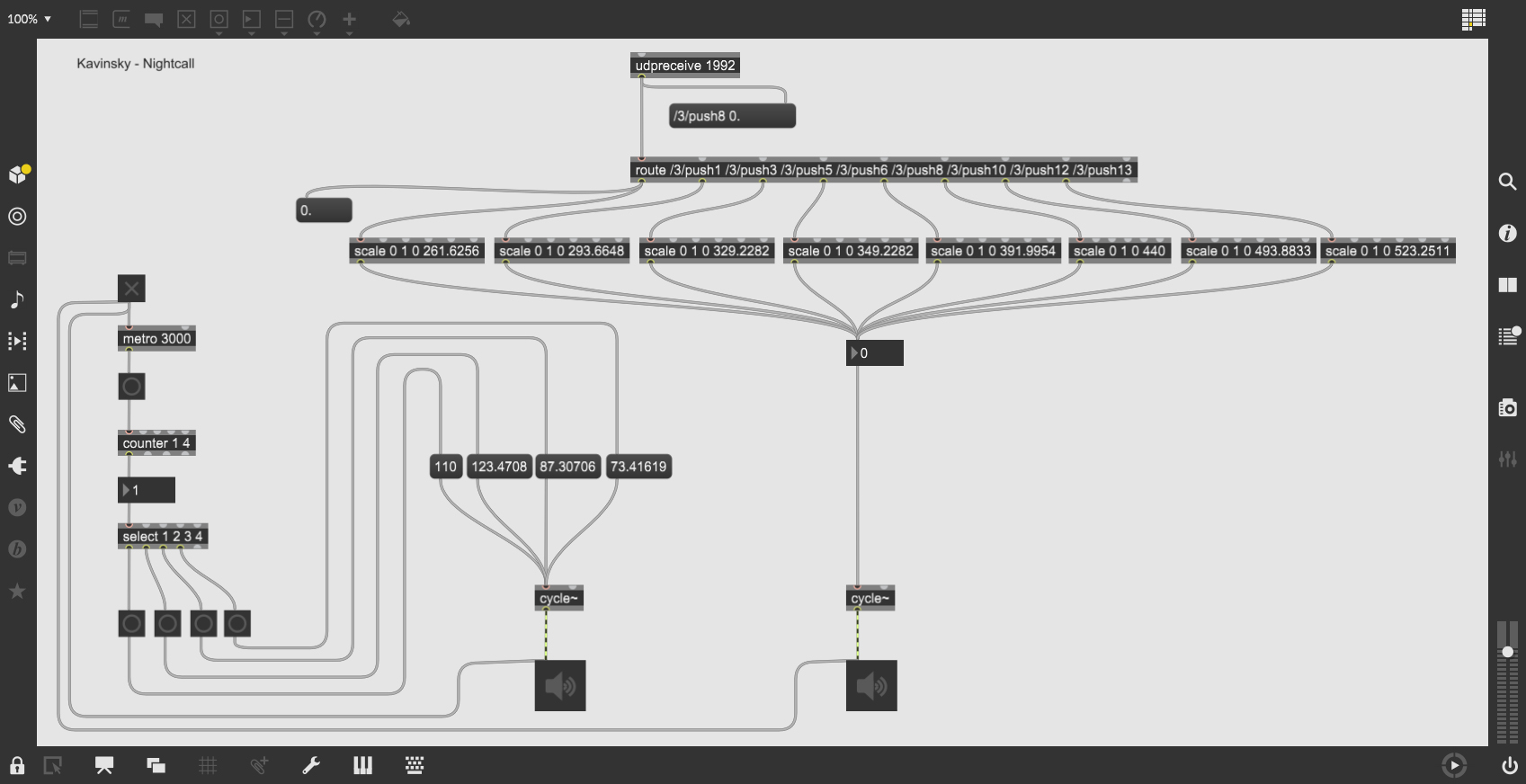The height and width of the screenshot is (784, 1526).
Task: Add a button object from toolbar
Action: coord(219,19)
